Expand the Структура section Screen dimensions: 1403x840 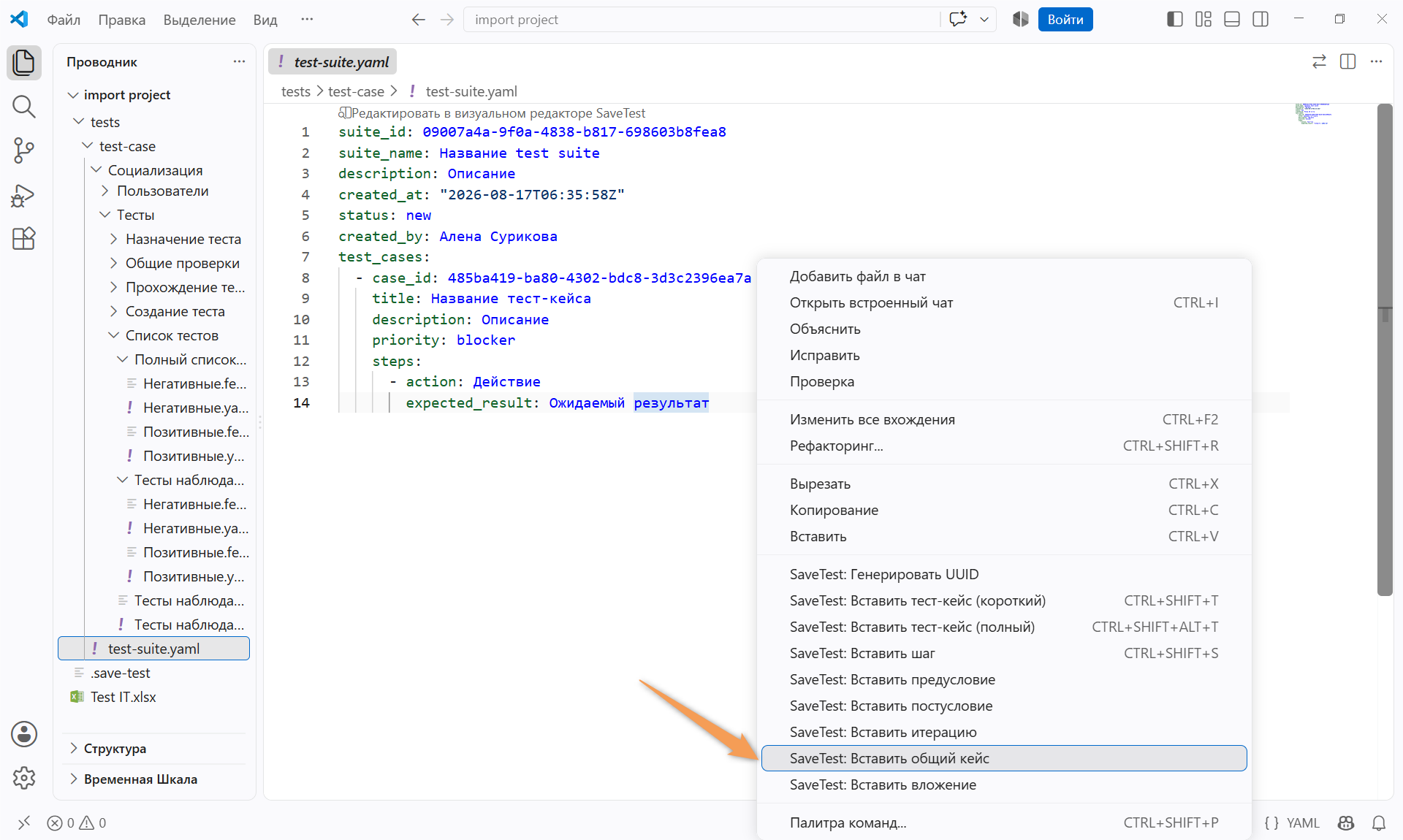74,749
